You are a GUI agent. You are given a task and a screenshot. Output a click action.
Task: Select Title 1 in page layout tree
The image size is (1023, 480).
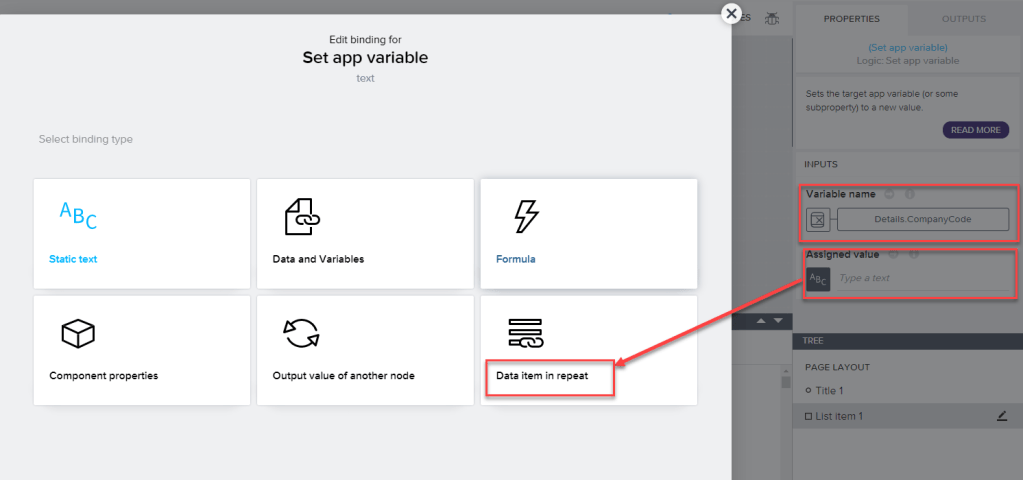830,391
